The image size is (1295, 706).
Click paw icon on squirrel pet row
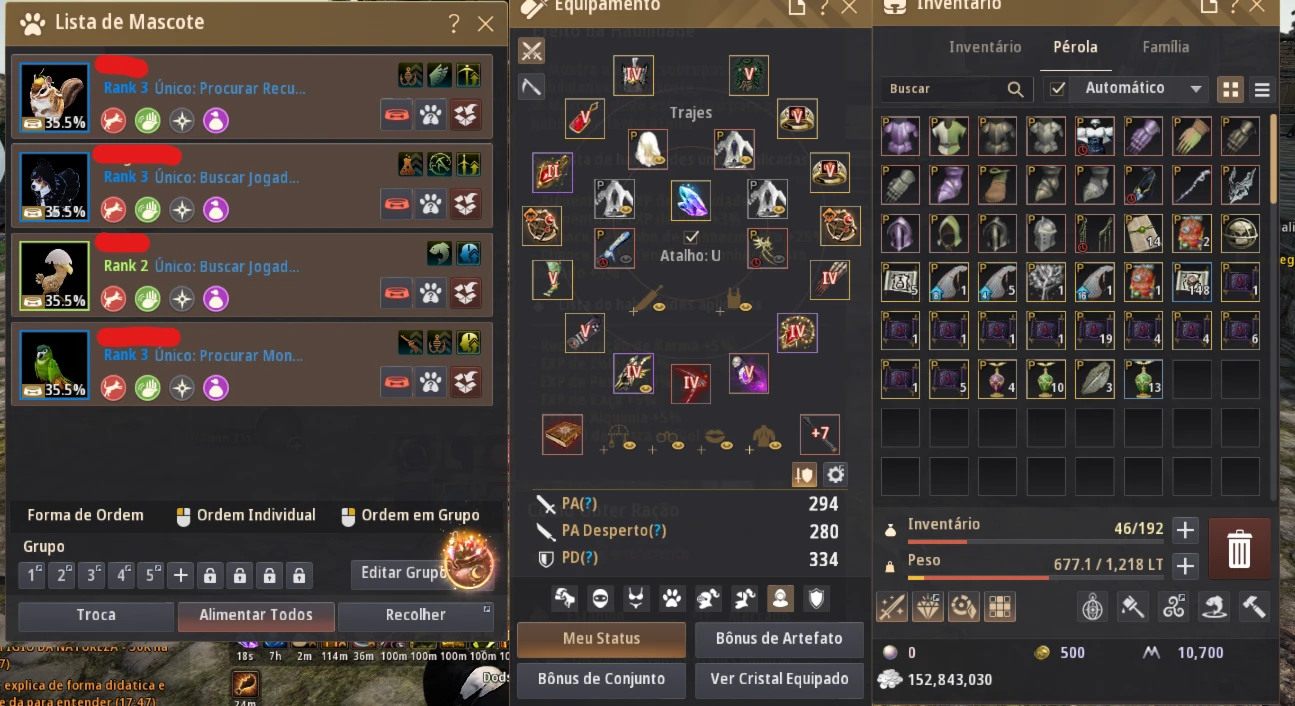(430, 116)
